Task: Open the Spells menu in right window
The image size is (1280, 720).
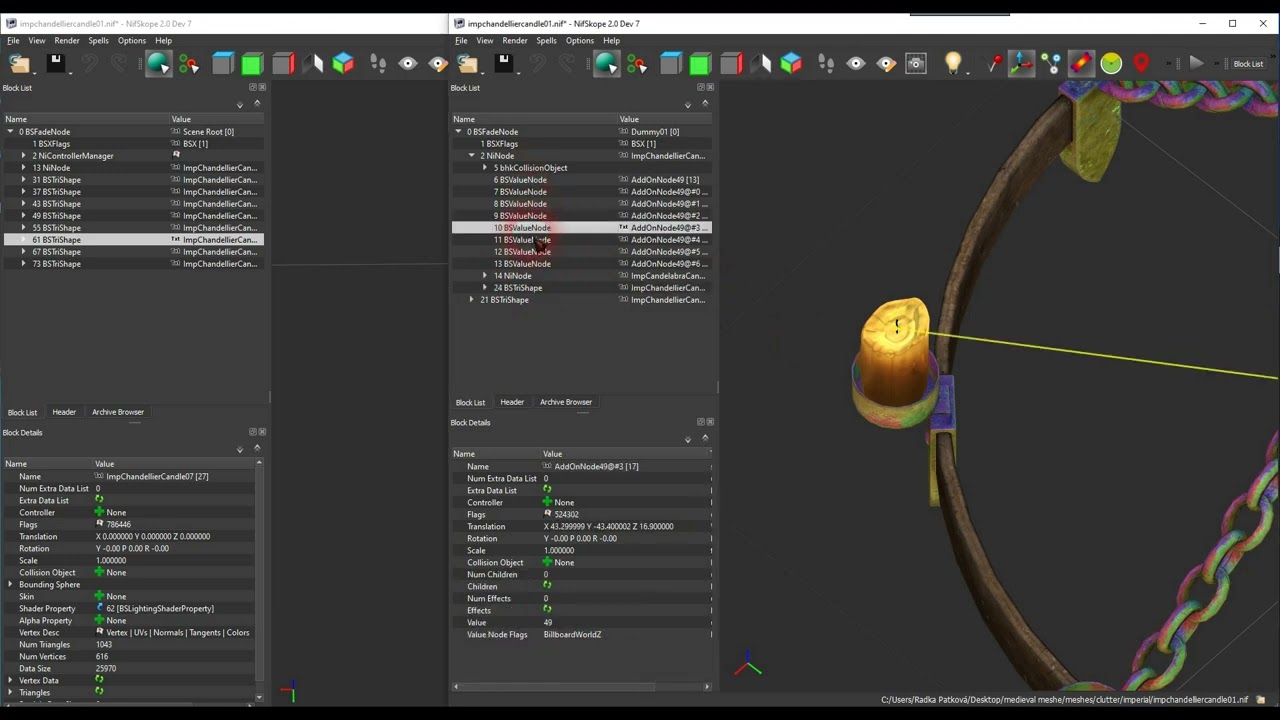Action: point(546,41)
